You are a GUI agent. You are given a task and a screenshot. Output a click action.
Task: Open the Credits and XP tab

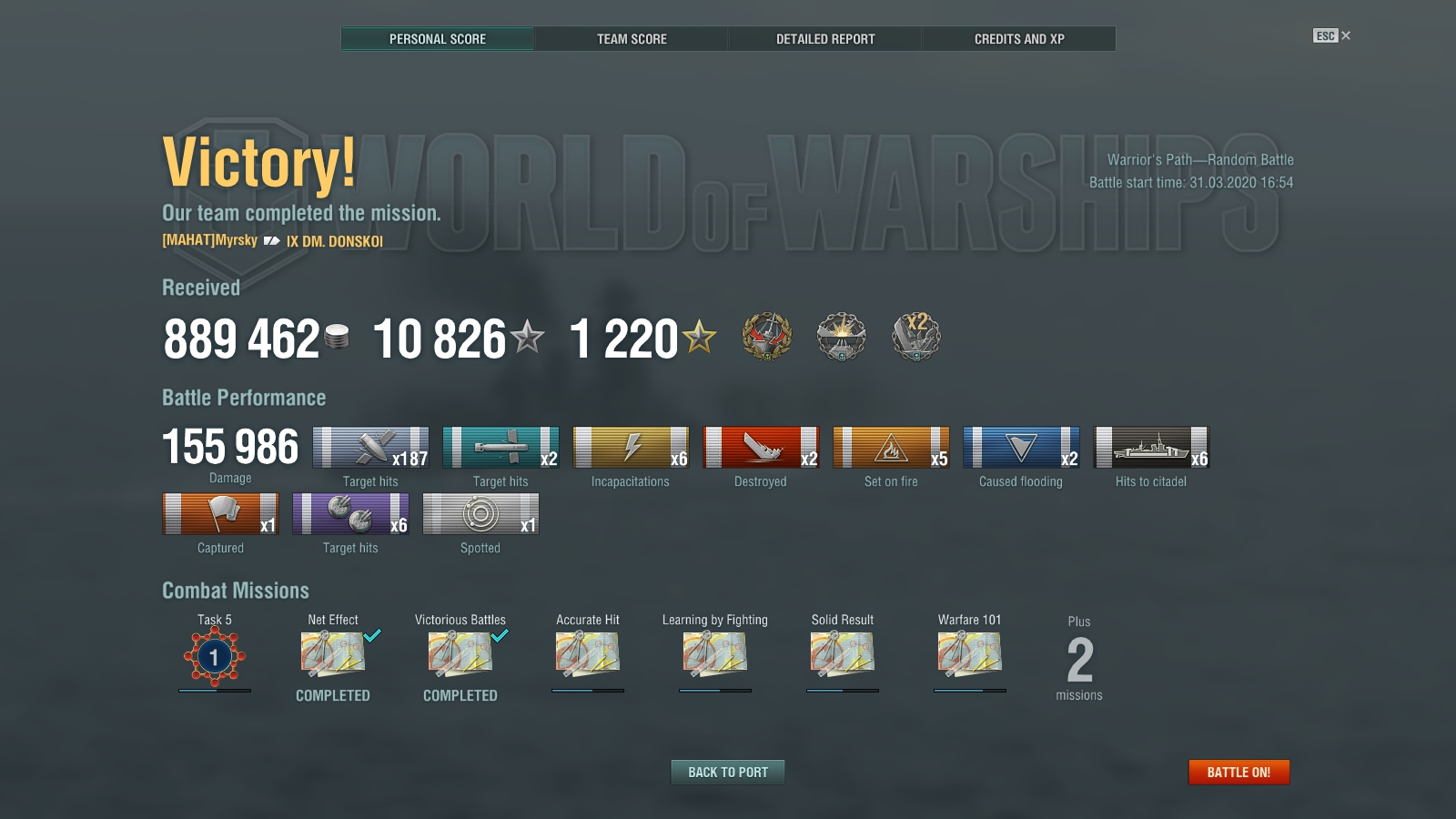(x=1019, y=39)
